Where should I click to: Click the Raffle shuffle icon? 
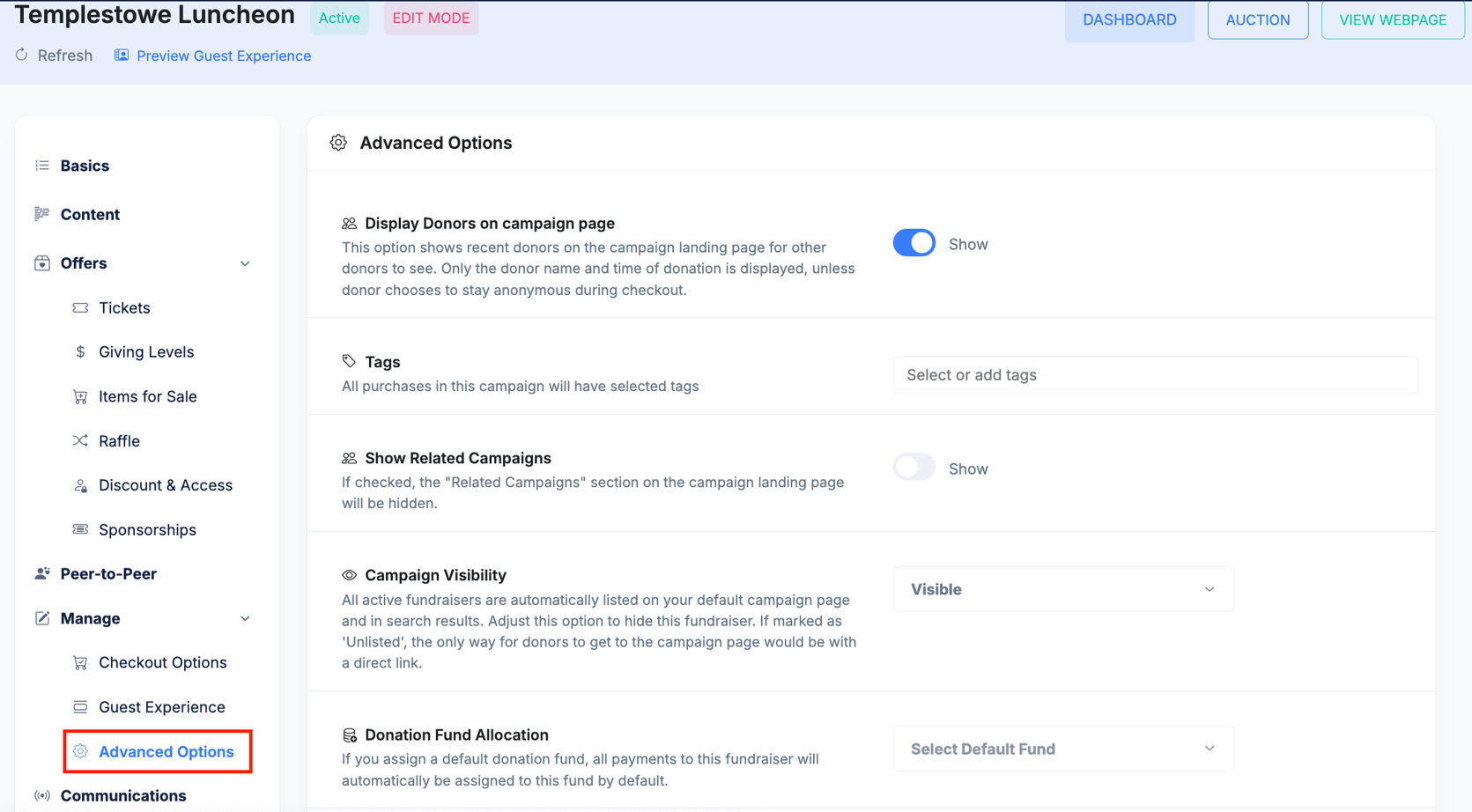(x=80, y=441)
